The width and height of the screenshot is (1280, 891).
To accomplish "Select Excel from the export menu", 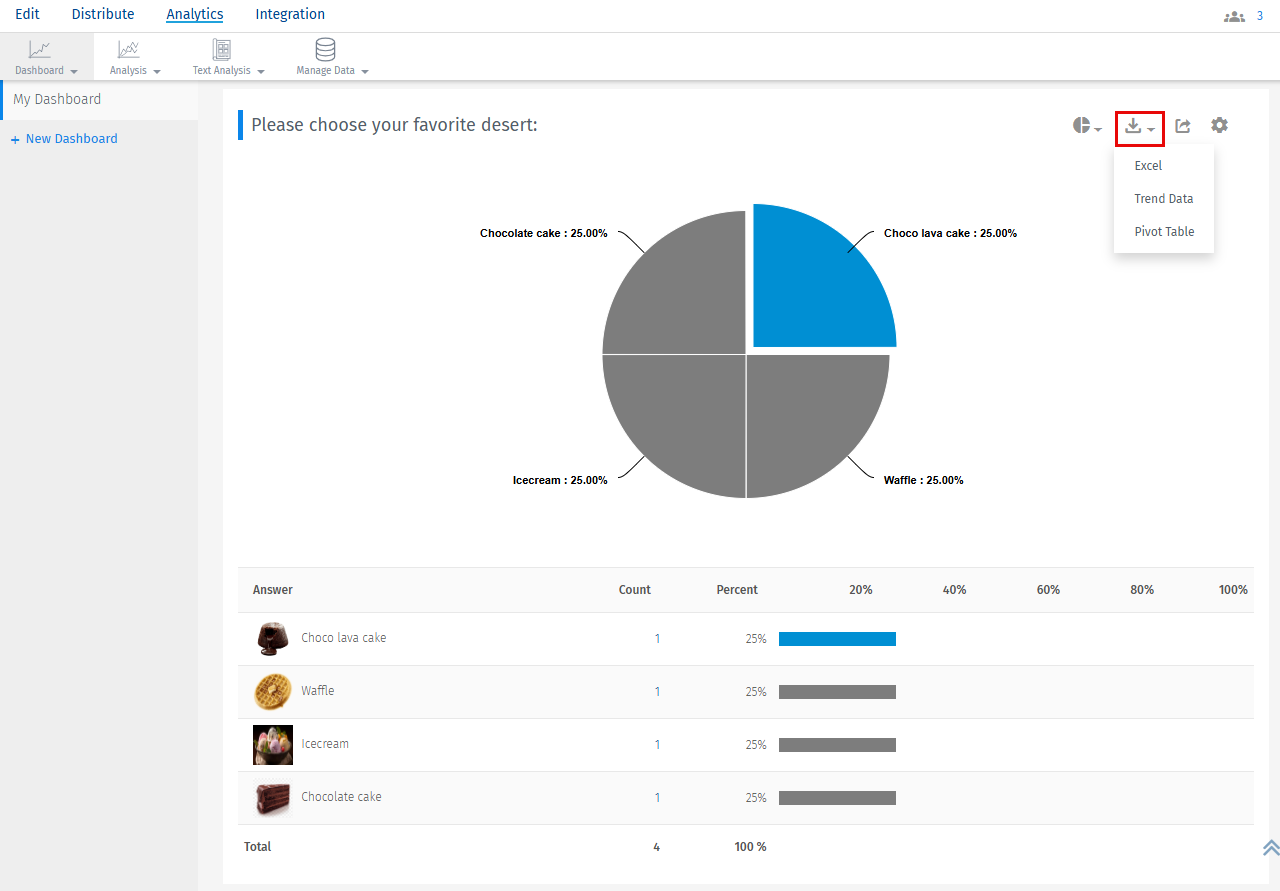I will 1148,165.
